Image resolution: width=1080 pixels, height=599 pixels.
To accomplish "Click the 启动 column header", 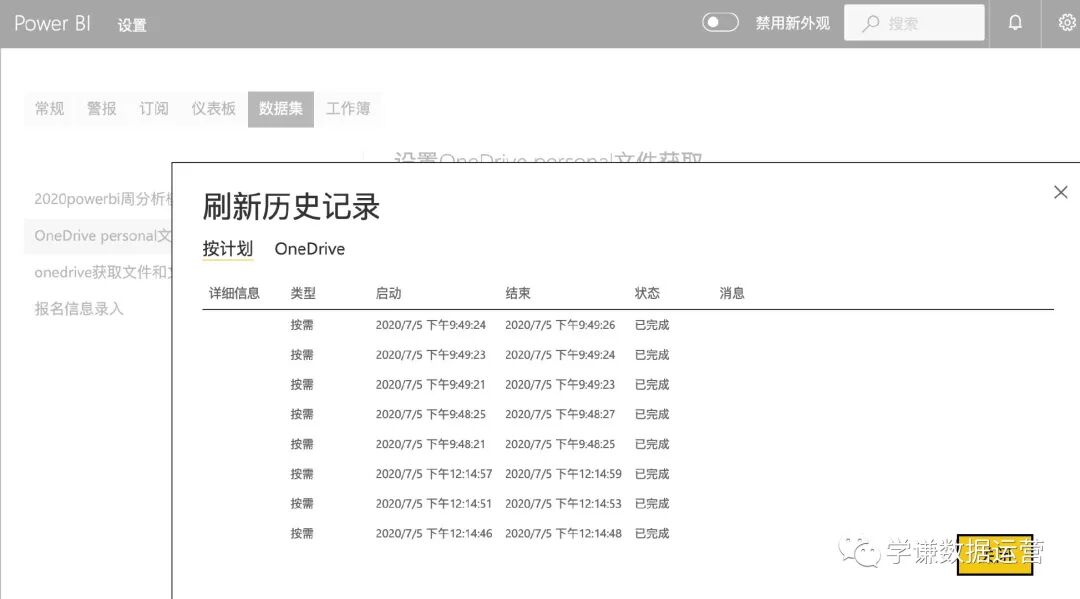I will 388,293.
